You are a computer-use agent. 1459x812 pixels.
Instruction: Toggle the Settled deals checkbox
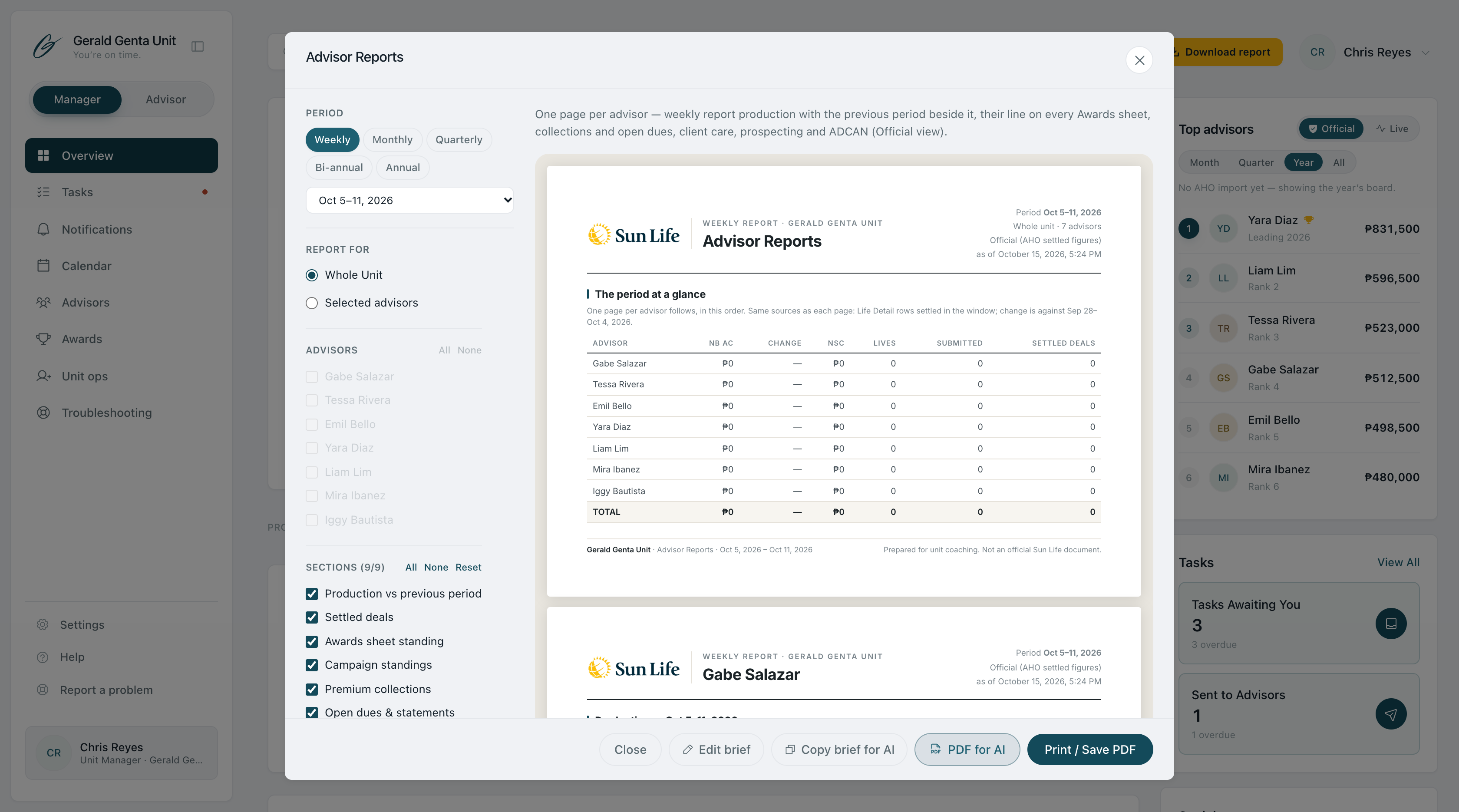pos(311,617)
